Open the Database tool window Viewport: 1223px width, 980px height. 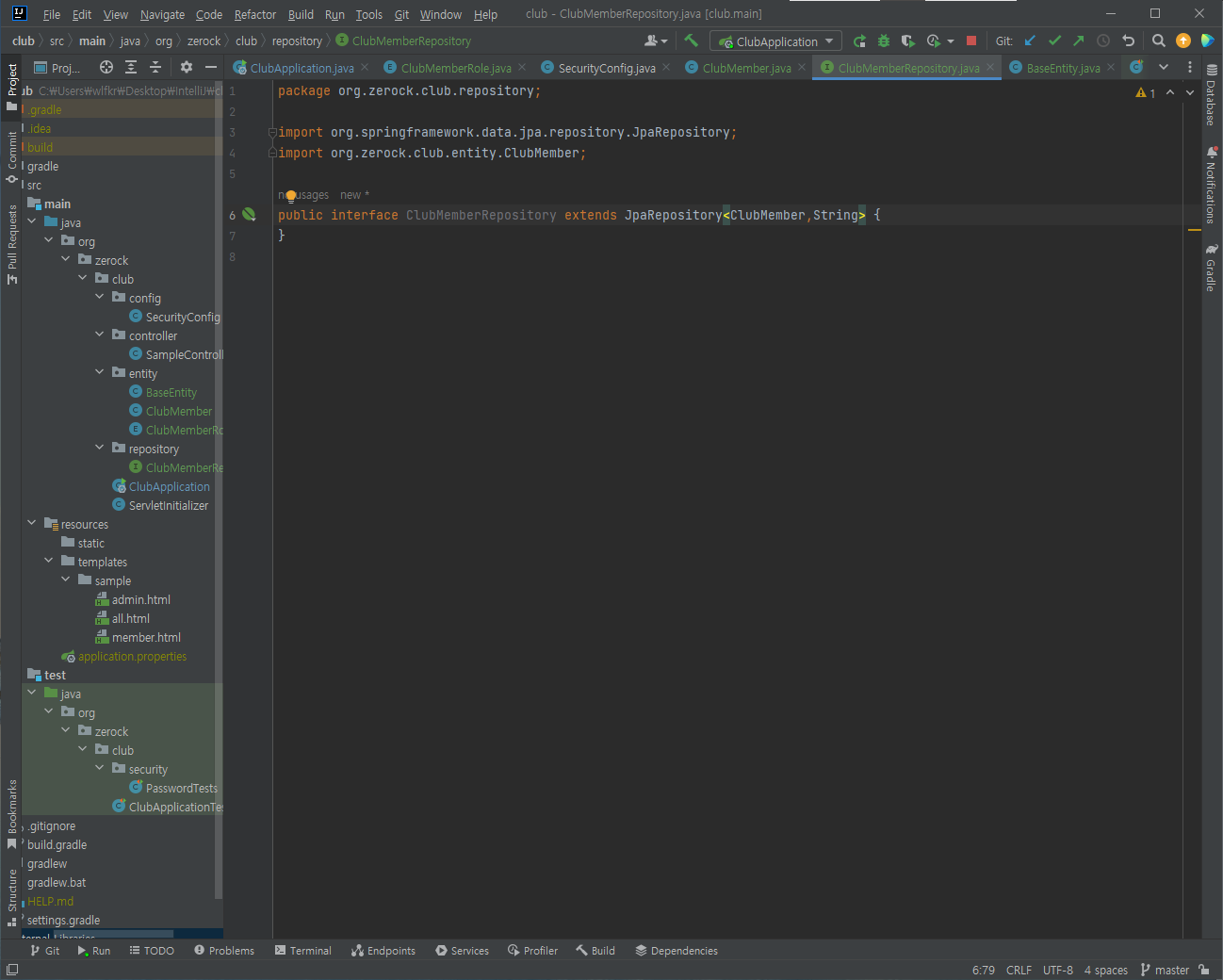click(x=1212, y=96)
